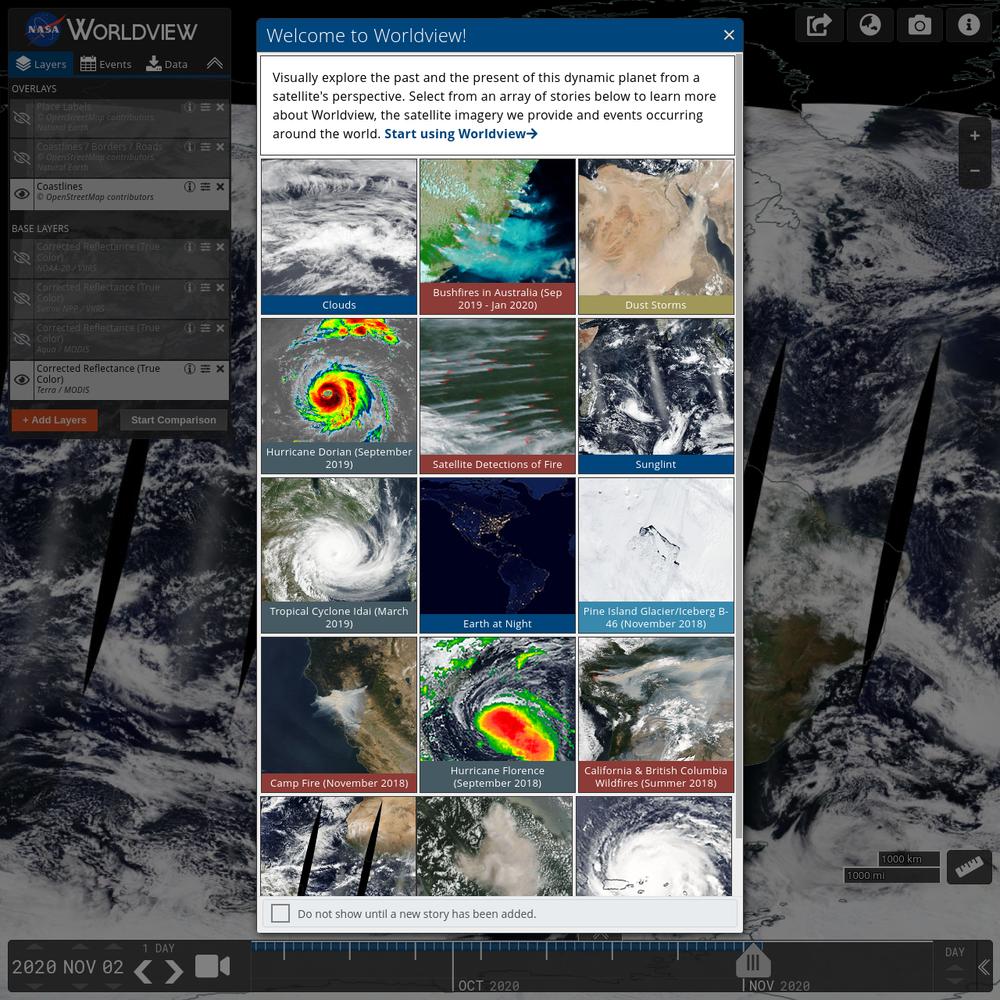Show info for Coastlines overlay layer
Screen dimensions: 1000x1000
(x=189, y=186)
